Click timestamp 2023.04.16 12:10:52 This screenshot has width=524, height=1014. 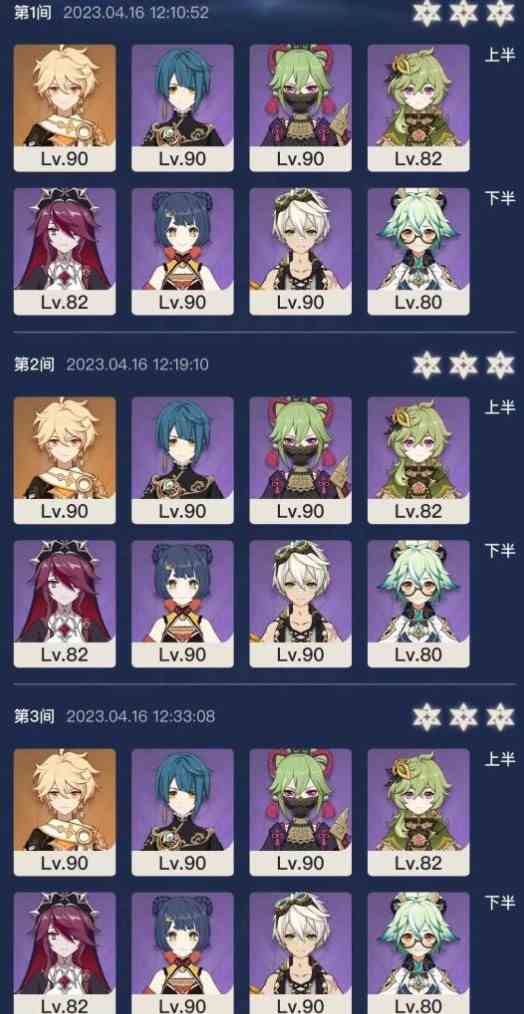[x=136, y=13]
